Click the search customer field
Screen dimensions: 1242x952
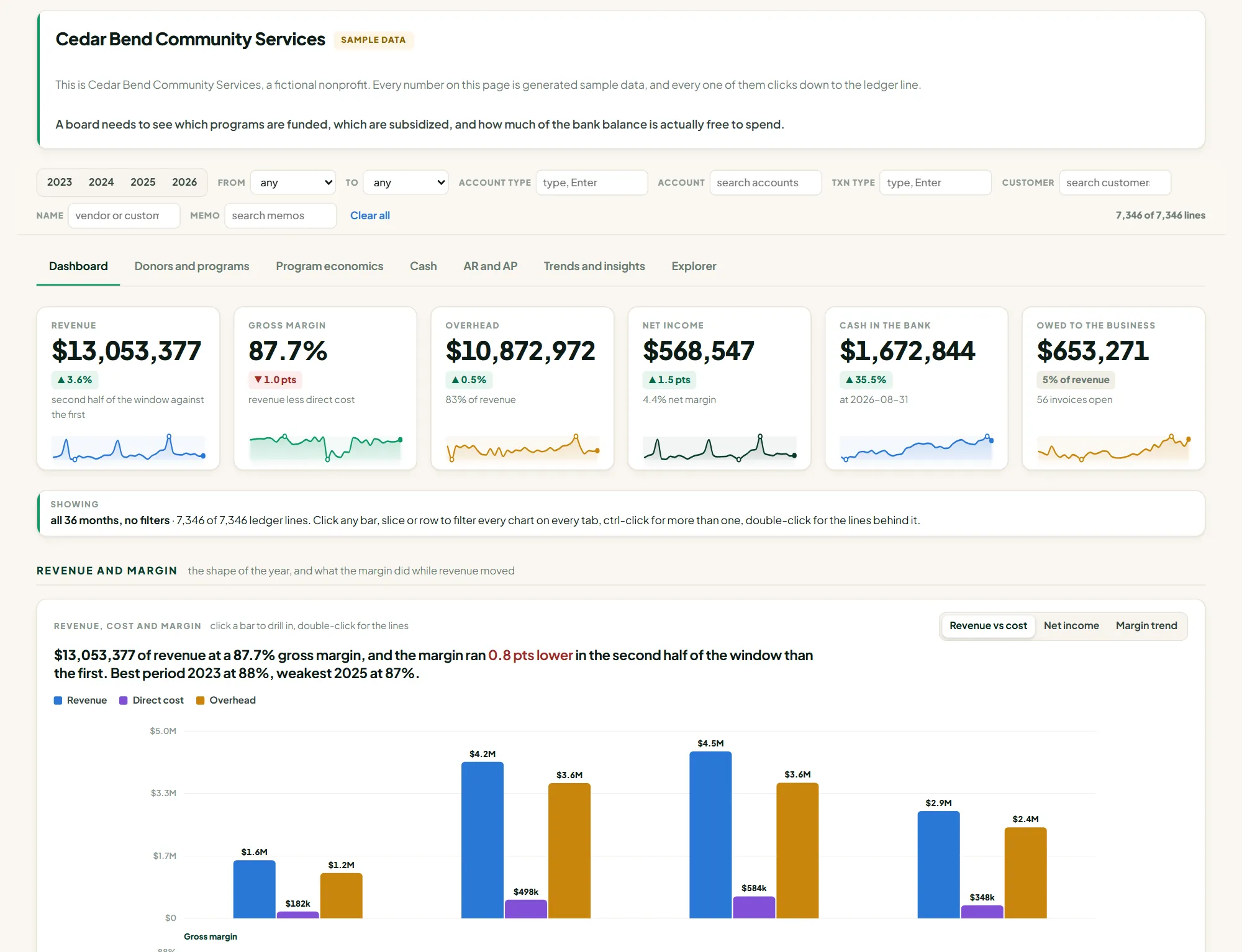click(1115, 183)
